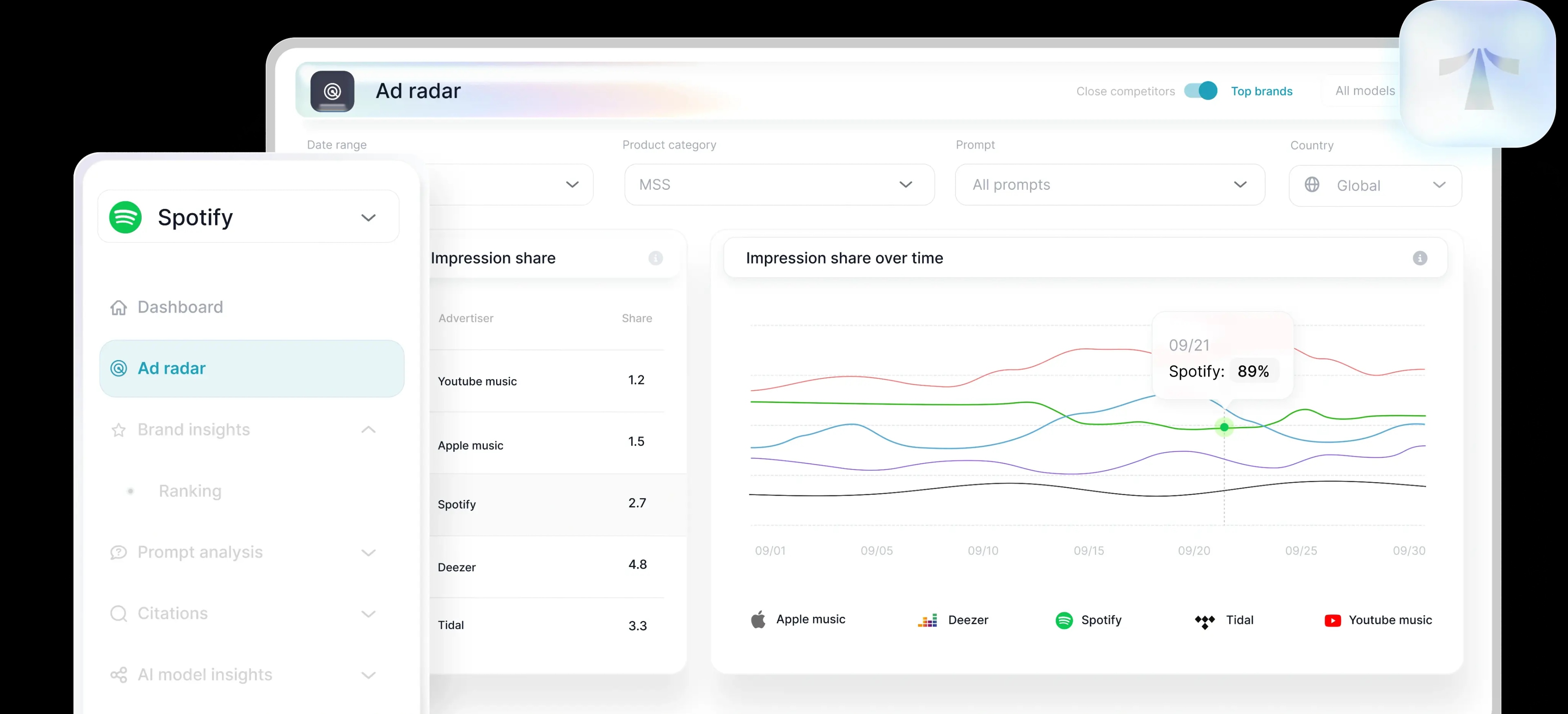Click the Spotify logo in chart legend

(x=1064, y=620)
